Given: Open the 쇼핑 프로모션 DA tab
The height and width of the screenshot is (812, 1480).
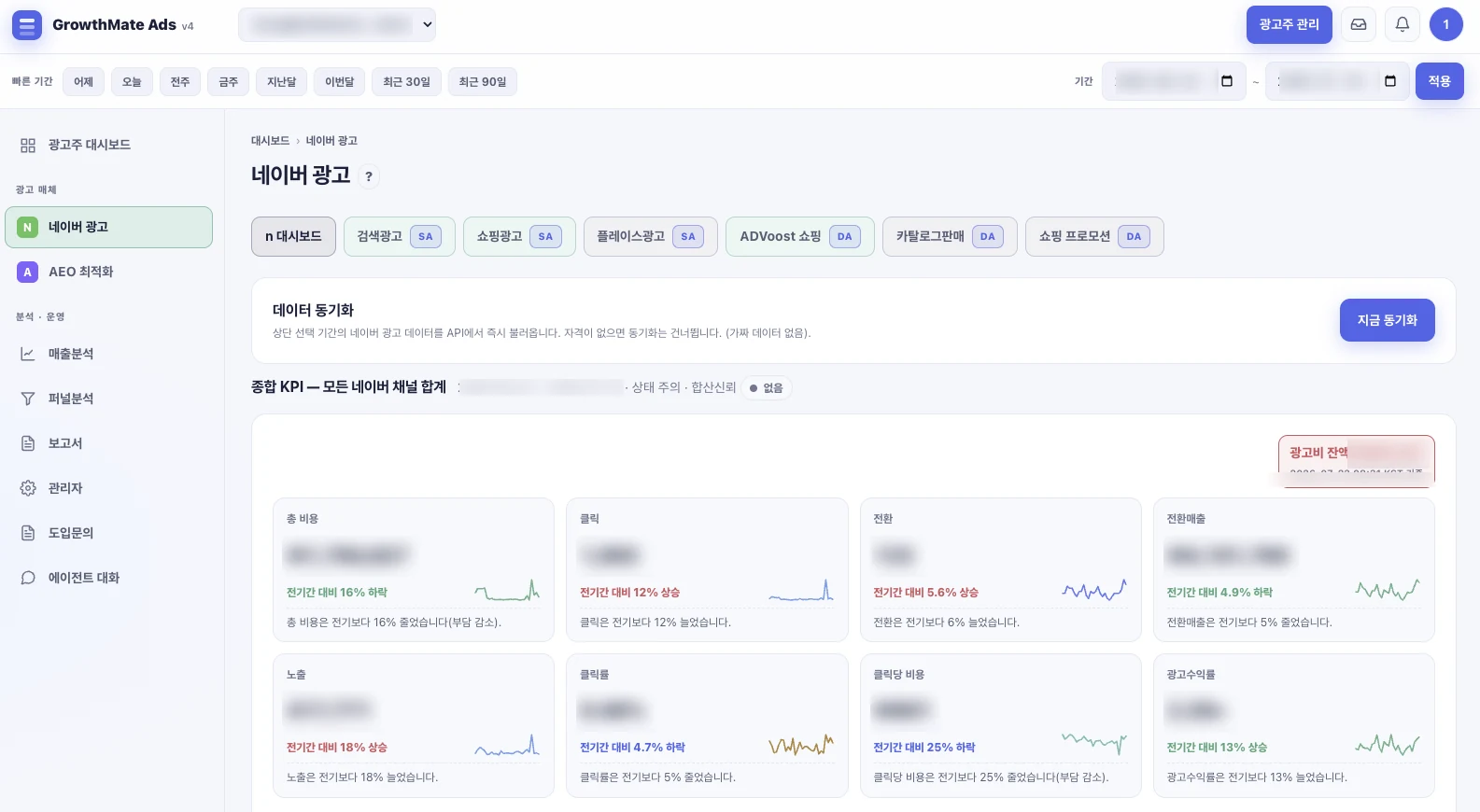Looking at the screenshot, I should pos(1094,237).
